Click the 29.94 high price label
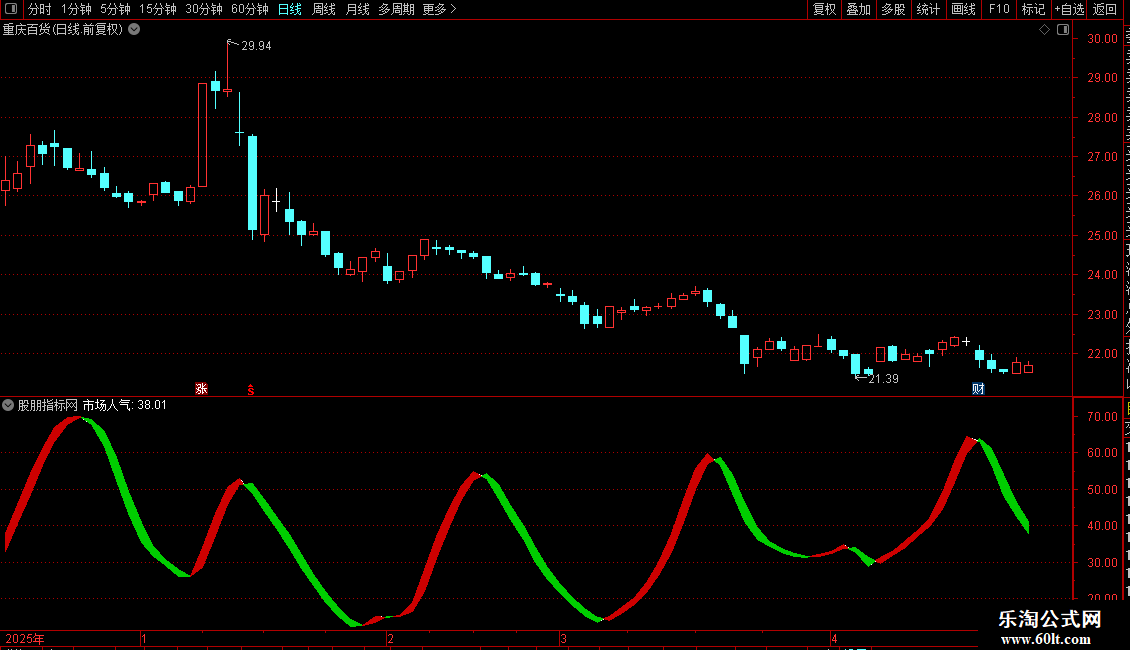Image resolution: width=1130 pixels, height=650 pixels. pos(256,46)
